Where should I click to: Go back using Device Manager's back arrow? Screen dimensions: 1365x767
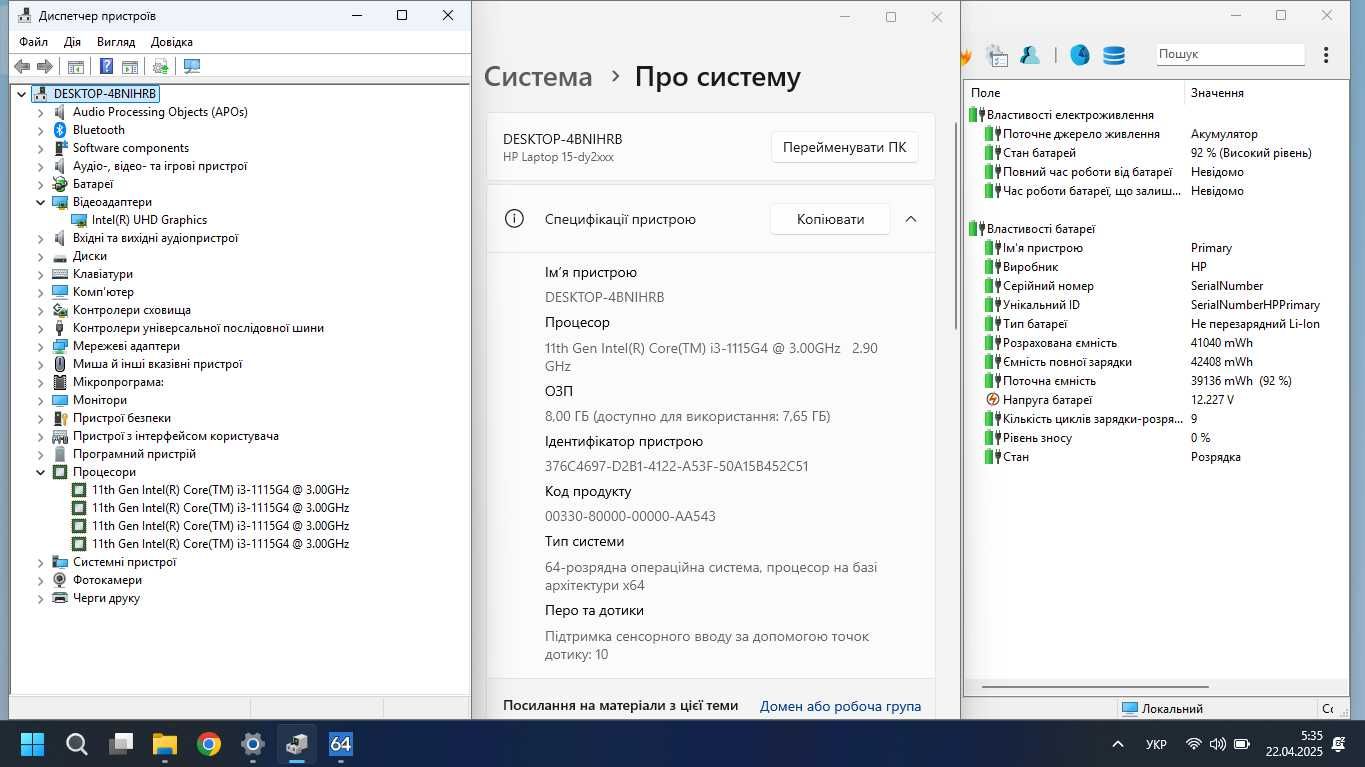coord(22,66)
